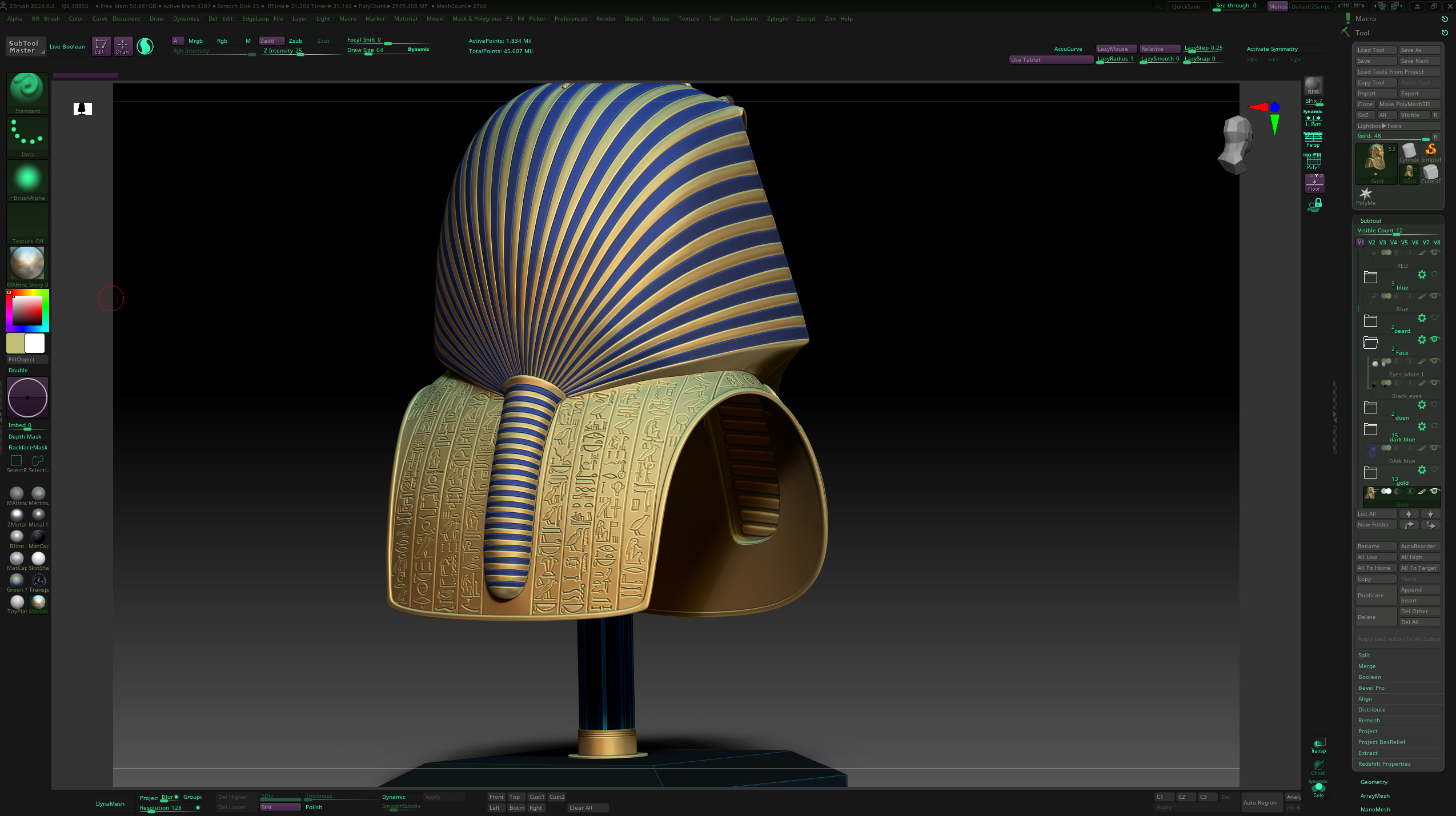Open the Material menu
The image size is (1456, 816).
(x=406, y=19)
